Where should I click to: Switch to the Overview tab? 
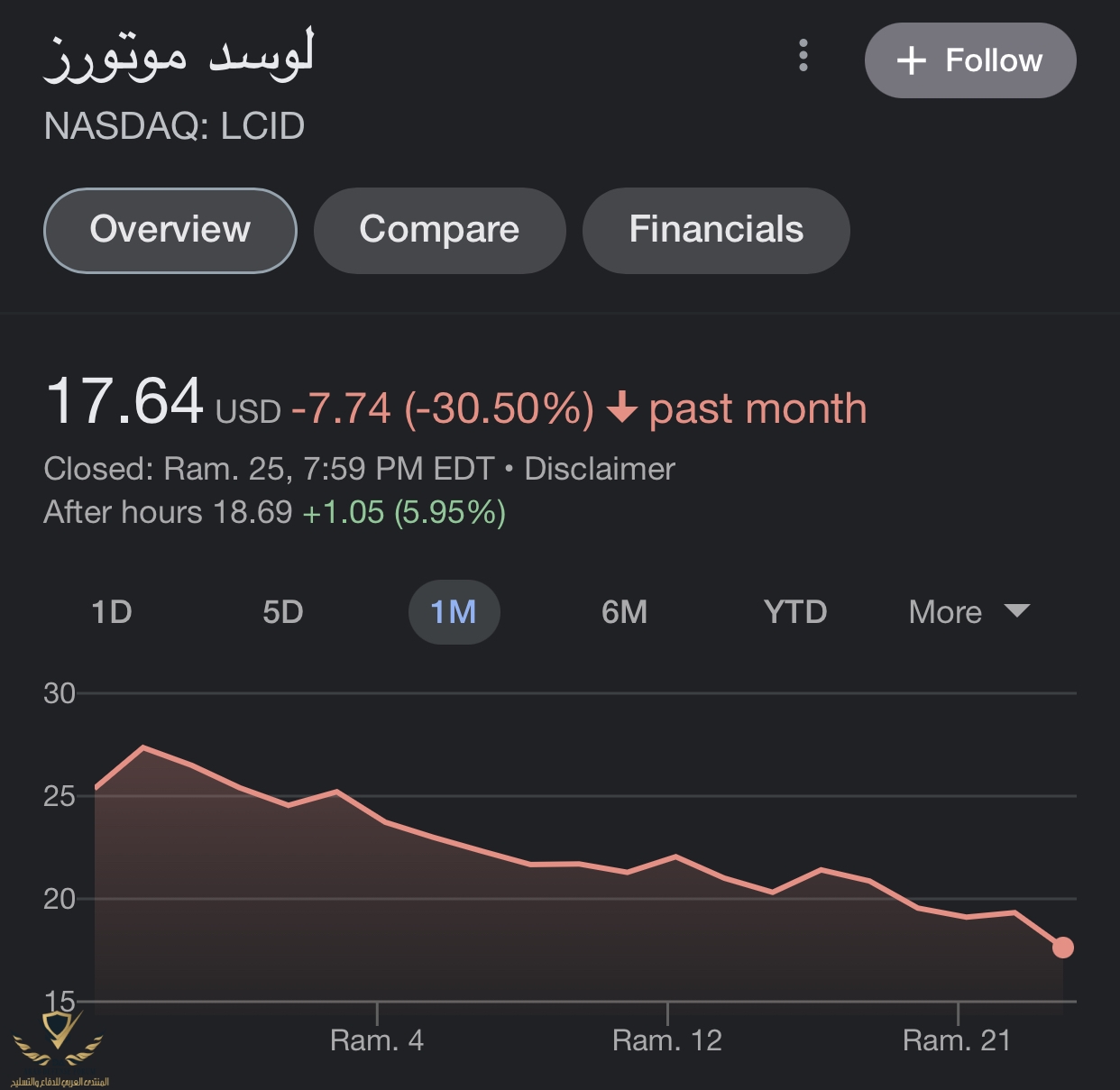[170, 230]
